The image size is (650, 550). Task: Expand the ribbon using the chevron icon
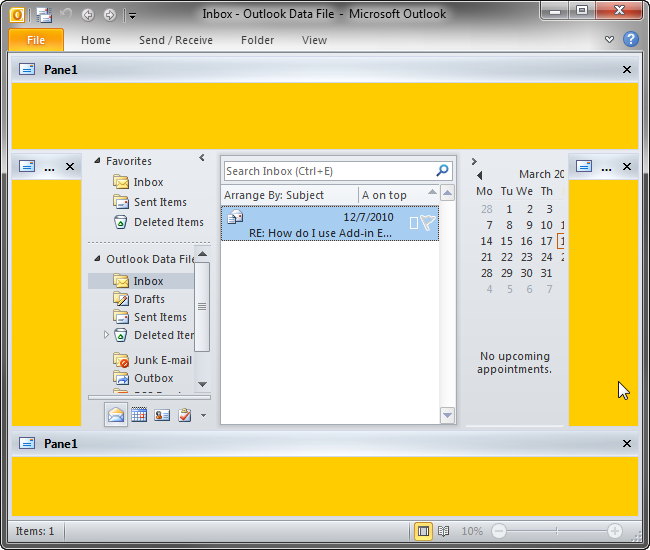609,39
